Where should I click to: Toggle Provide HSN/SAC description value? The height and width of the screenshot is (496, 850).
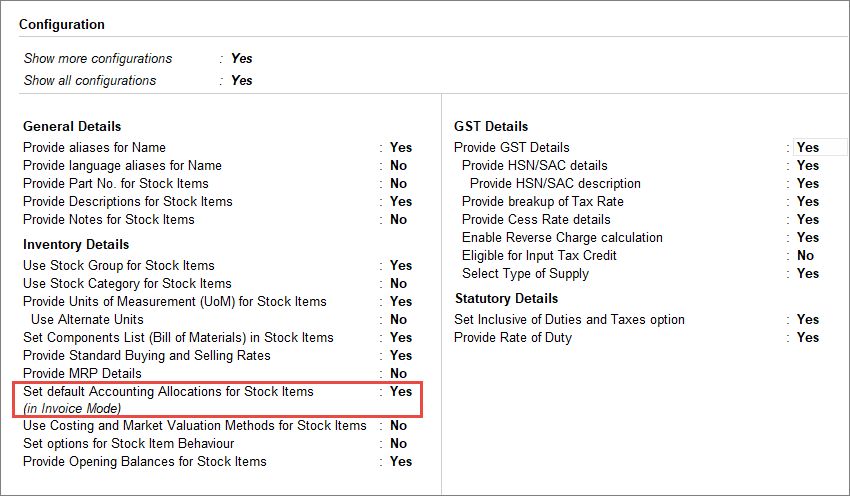point(808,183)
